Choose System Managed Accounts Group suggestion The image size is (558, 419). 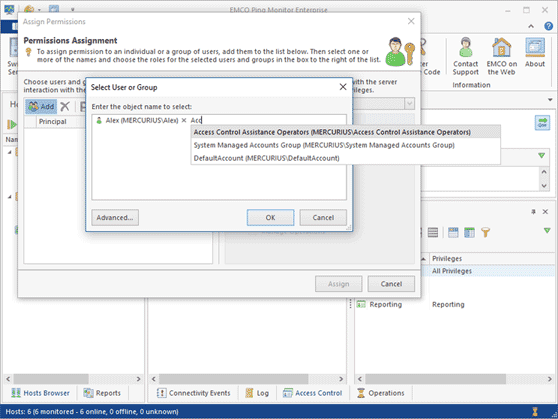[346, 145]
